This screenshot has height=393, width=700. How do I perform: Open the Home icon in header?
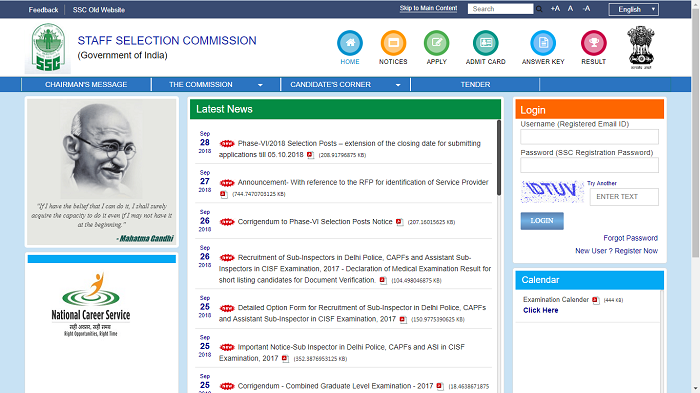click(350, 43)
